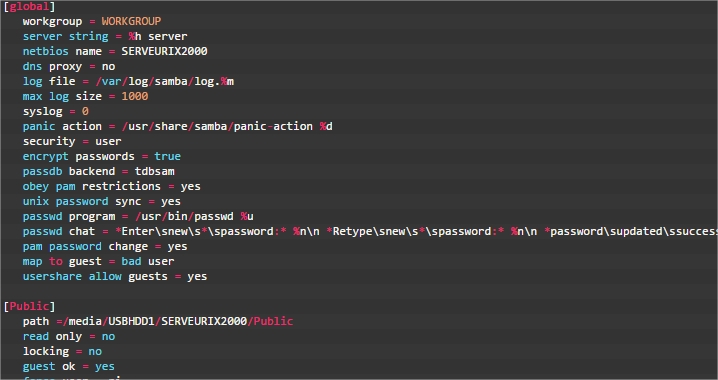Select the log file path line
This screenshot has height=380, width=718.
tap(128, 81)
